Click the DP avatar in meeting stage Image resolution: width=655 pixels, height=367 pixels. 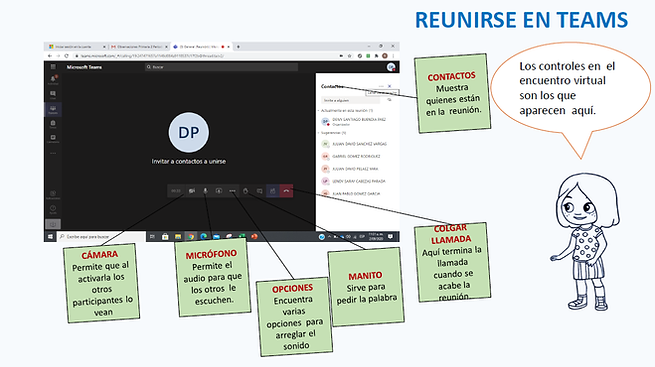coord(189,132)
